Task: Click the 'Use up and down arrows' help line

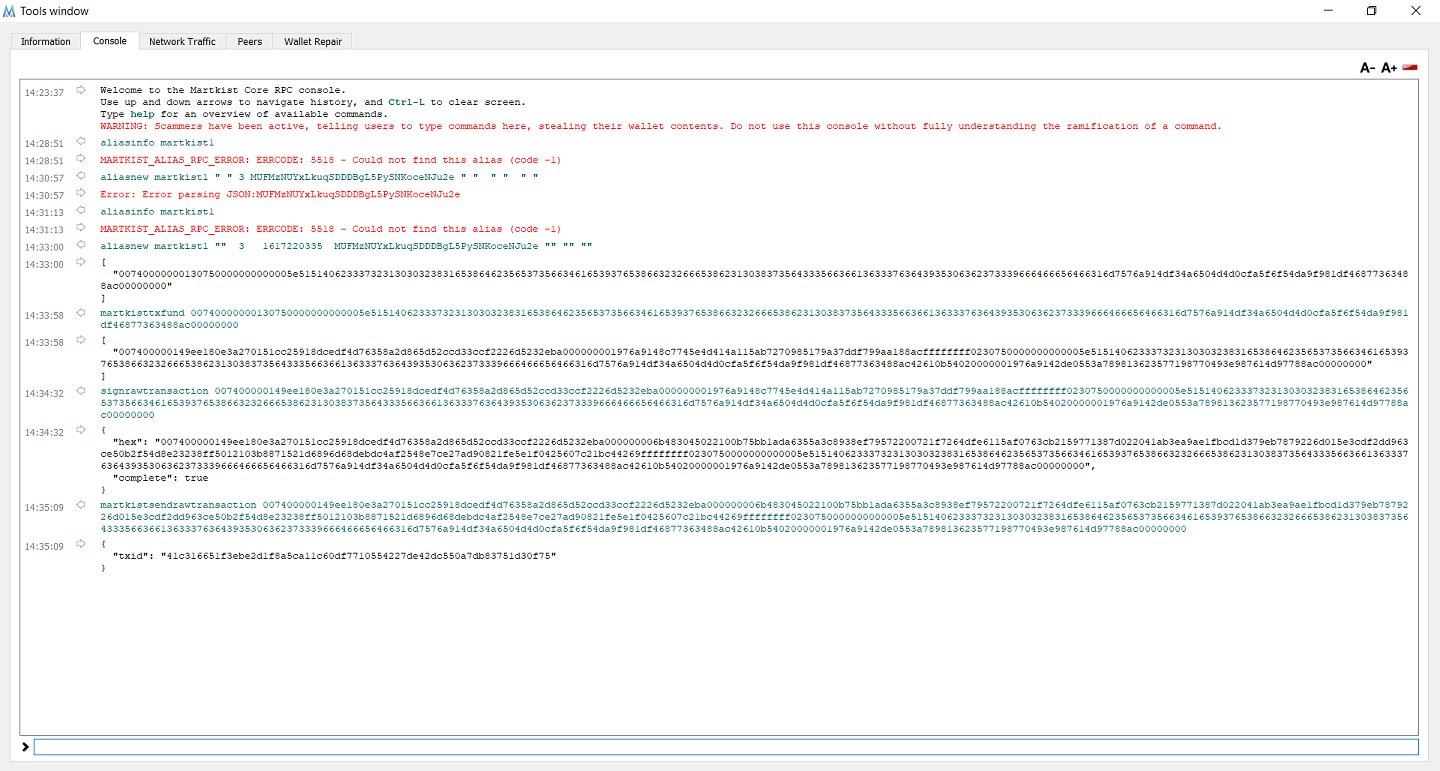Action: [x=313, y=102]
